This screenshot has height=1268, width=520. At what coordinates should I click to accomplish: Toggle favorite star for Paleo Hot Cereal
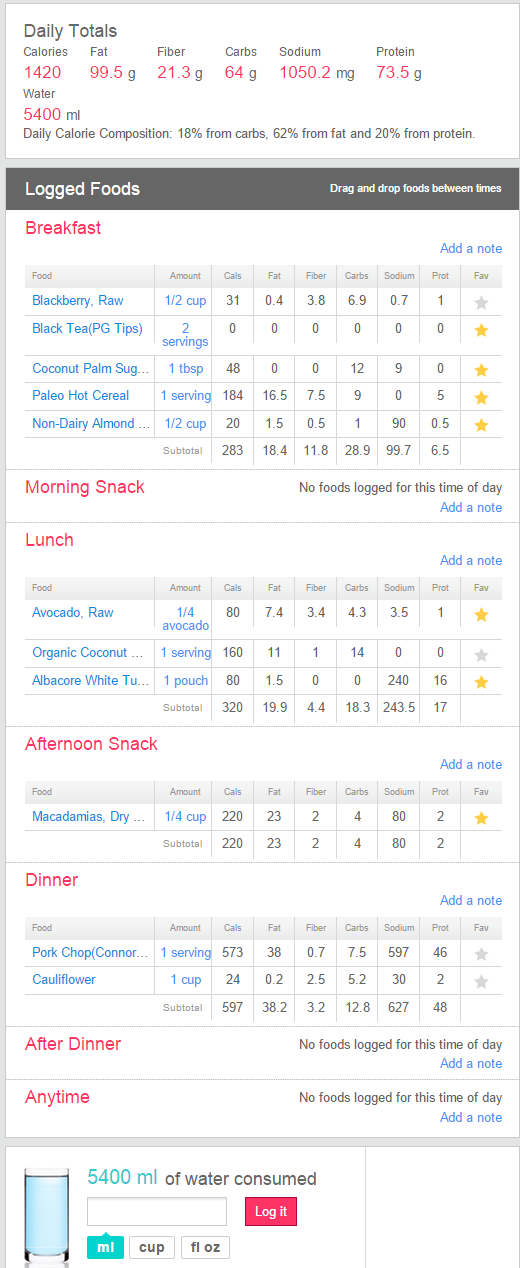pyautogui.click(x=481, y=398)
